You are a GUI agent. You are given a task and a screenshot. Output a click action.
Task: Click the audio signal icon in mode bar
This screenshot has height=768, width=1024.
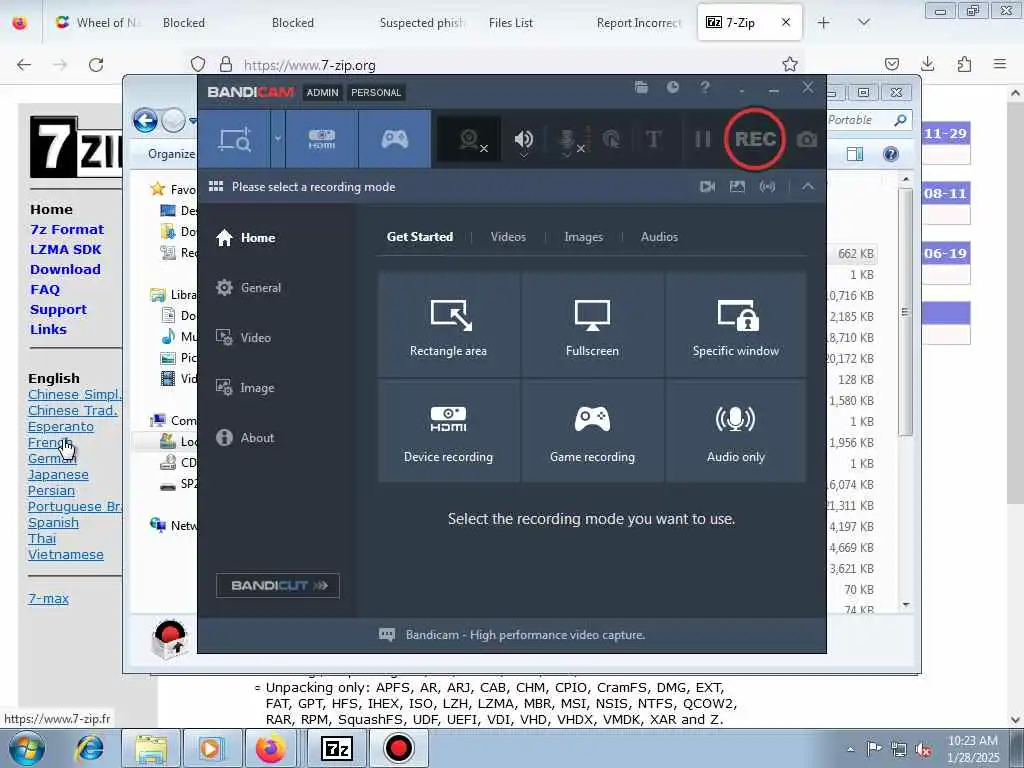pos(767,187)
